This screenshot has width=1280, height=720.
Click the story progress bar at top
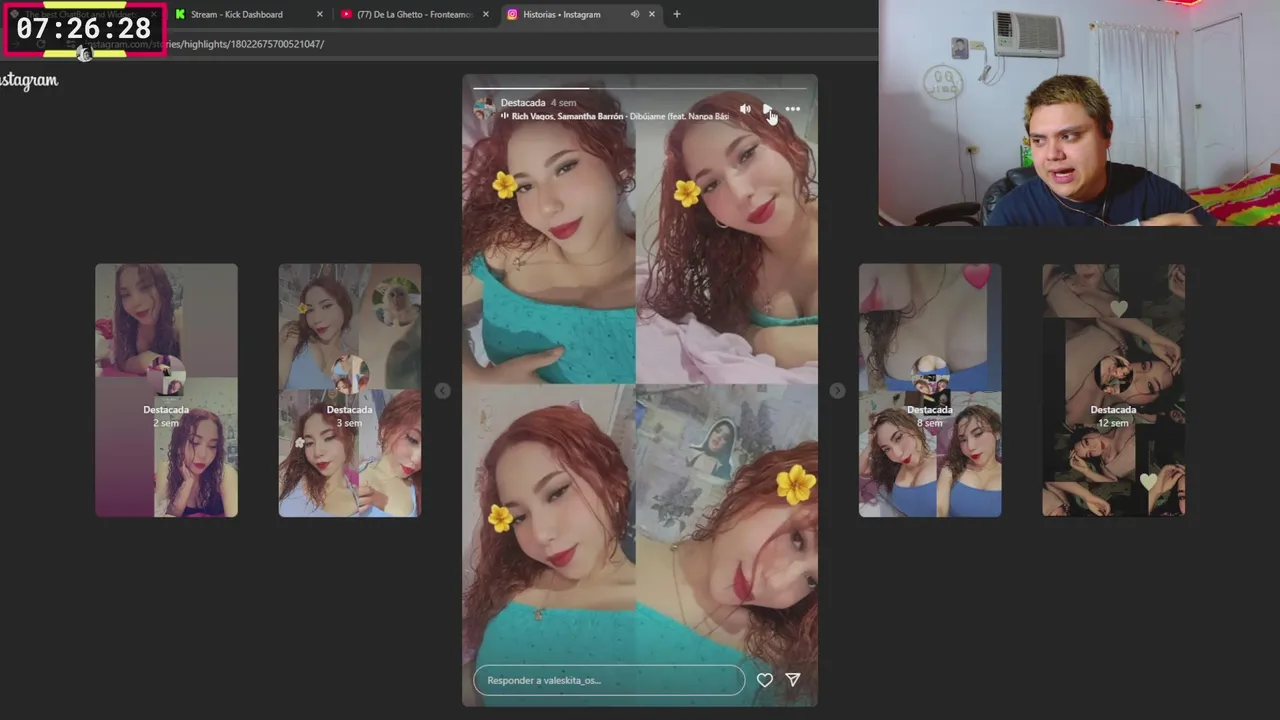coord(640,88)
